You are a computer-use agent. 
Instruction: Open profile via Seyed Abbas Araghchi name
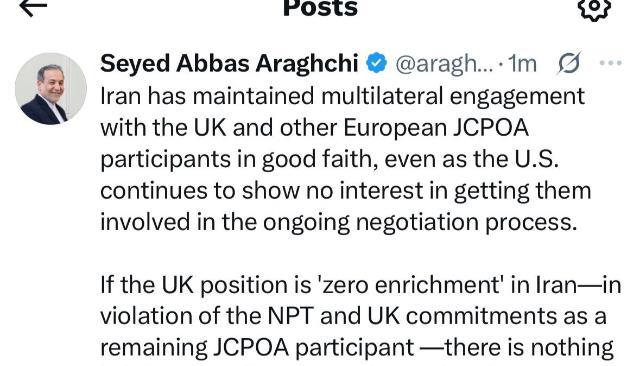click(x=229, y=64)
